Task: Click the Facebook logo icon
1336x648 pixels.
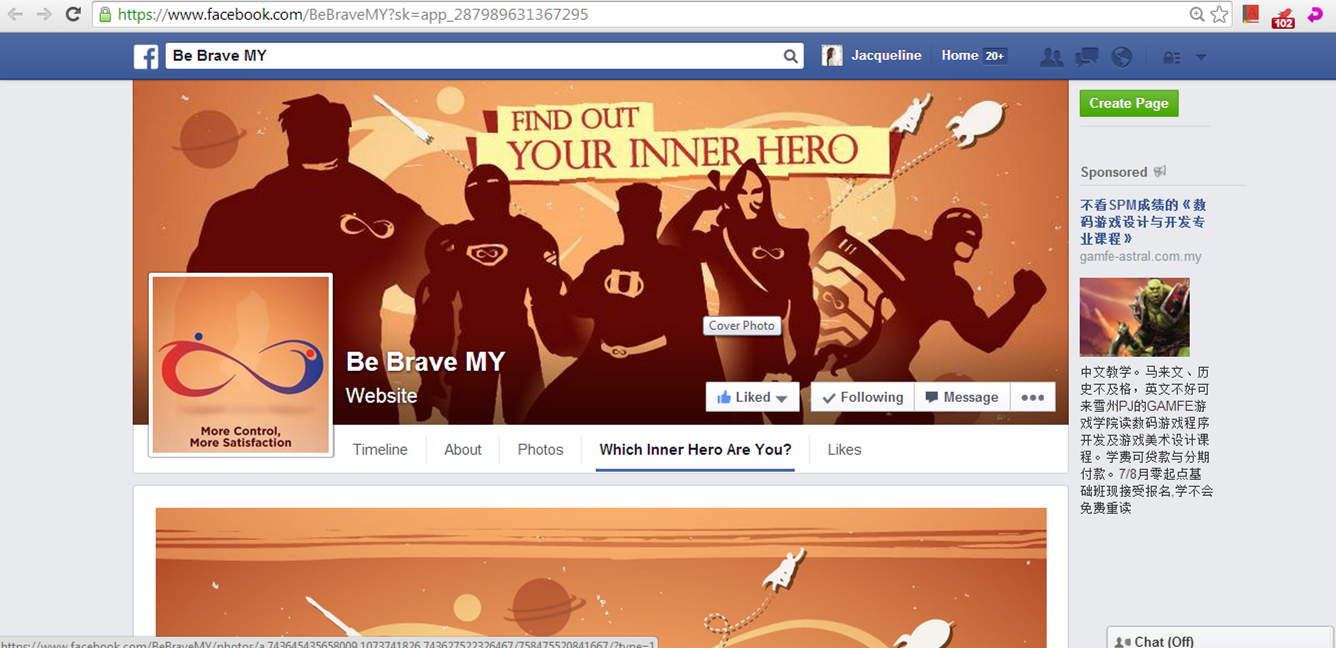Action: 146,57
